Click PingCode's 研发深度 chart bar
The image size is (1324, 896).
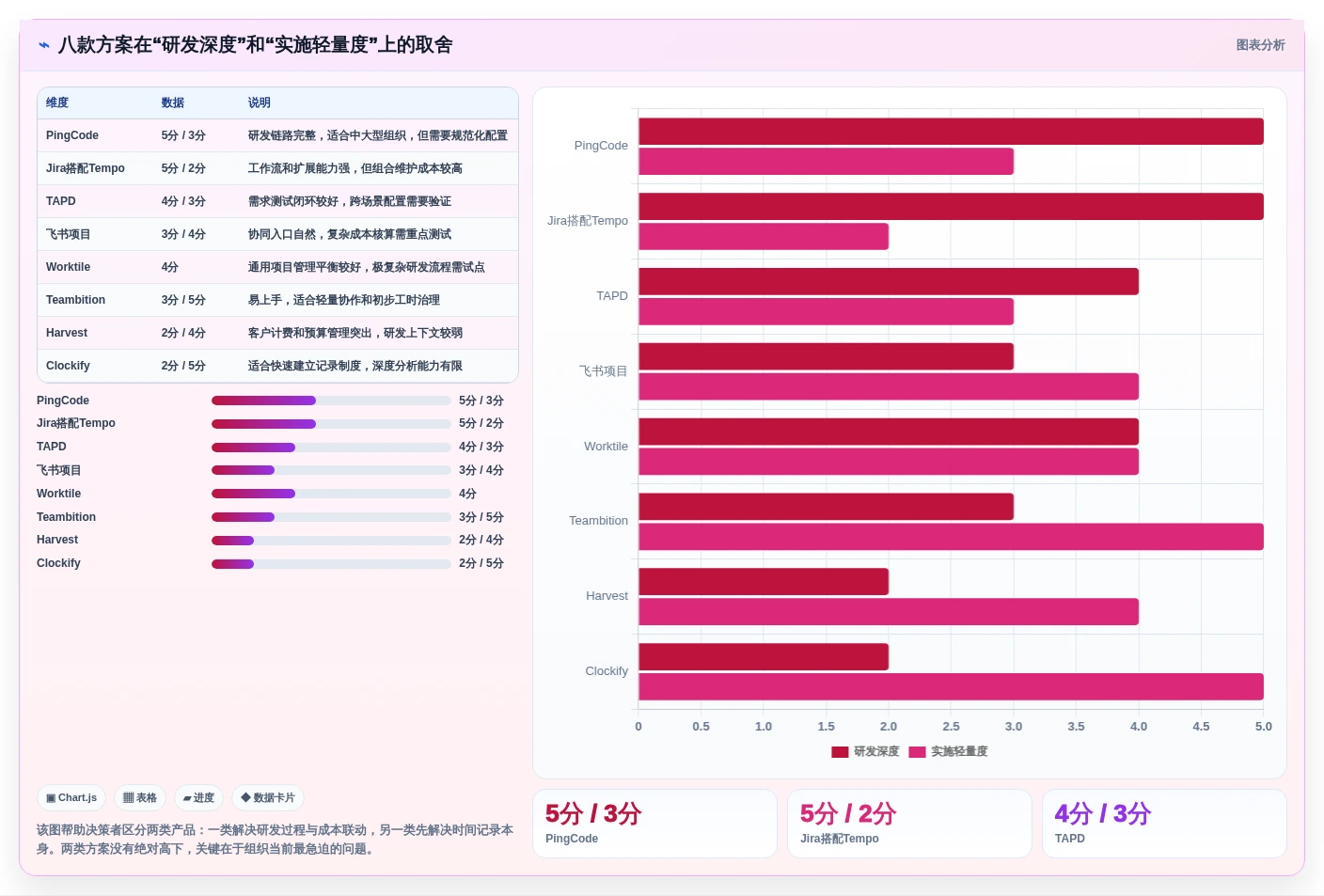click(951, 132)
